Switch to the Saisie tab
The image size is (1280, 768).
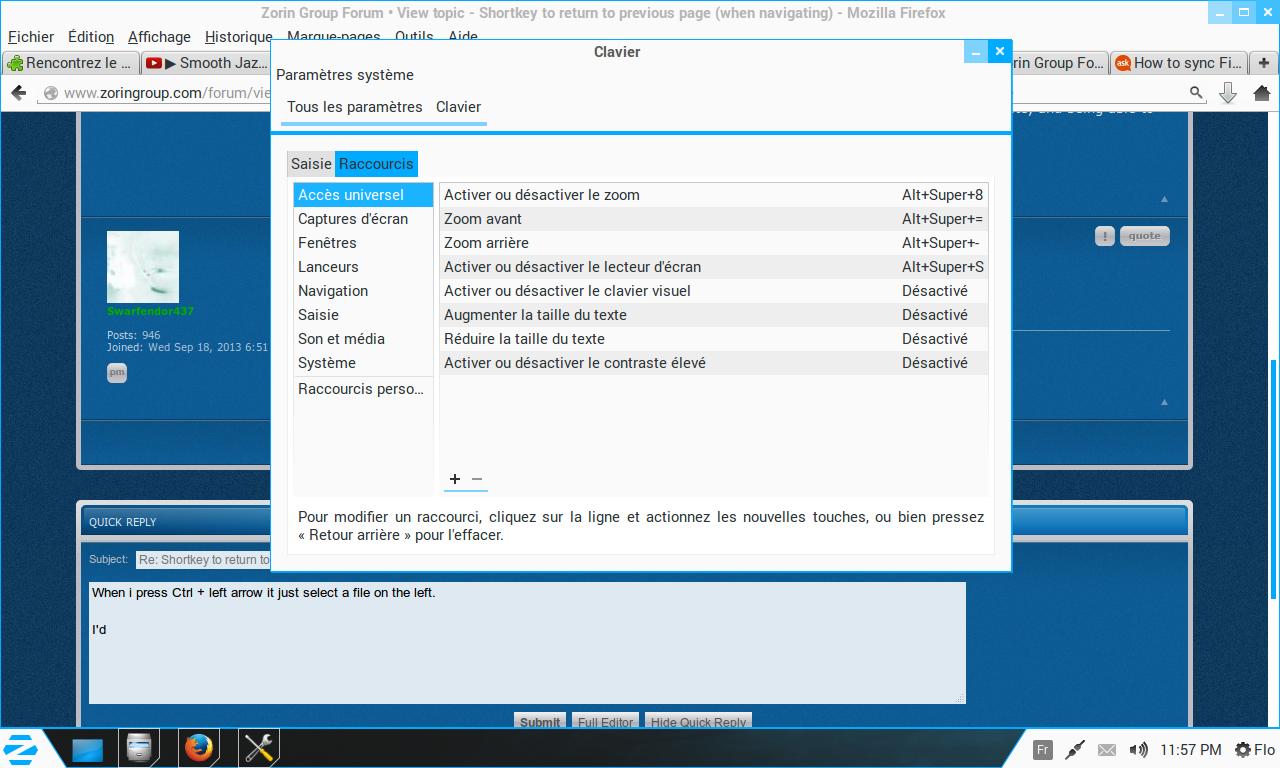(x=311, y=164)
